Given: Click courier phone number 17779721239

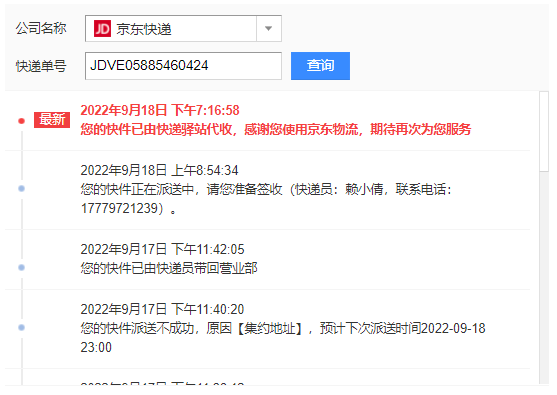Looking at the screenshot, I should point(119,208).
